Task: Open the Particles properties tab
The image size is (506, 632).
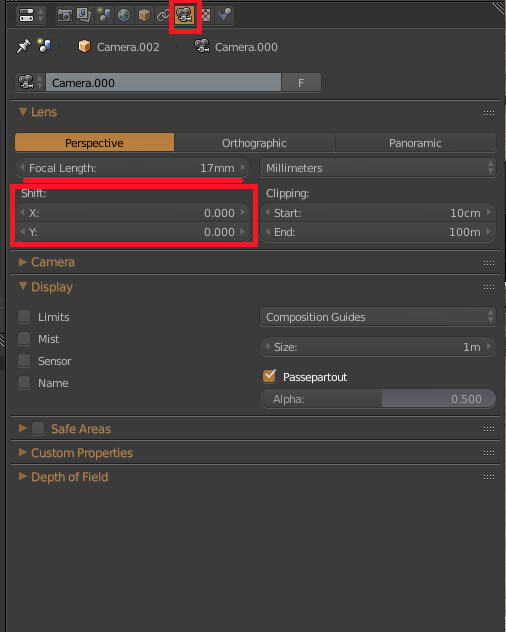Action: (224, 15)
